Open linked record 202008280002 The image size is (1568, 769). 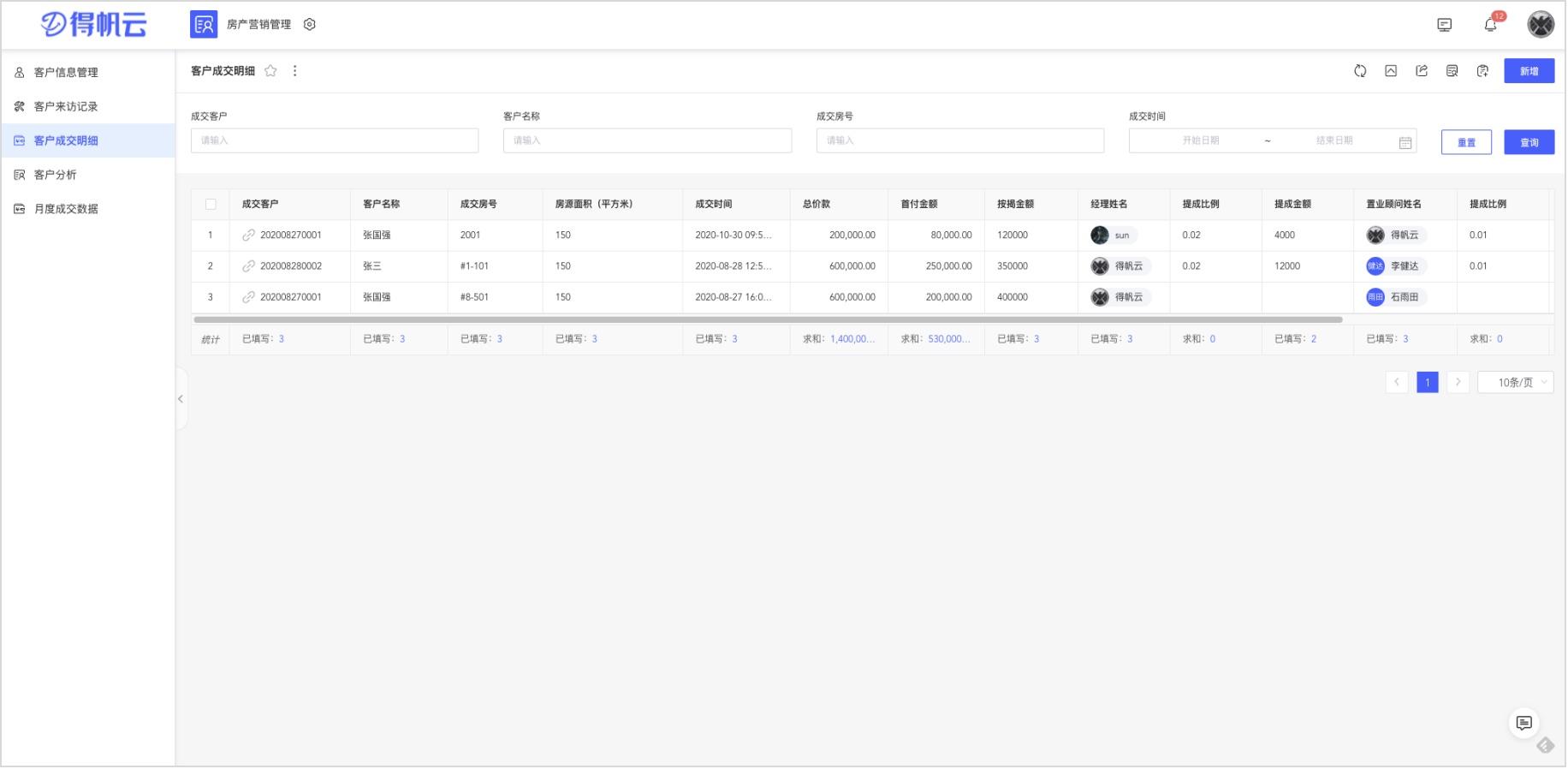click(291, 266)
